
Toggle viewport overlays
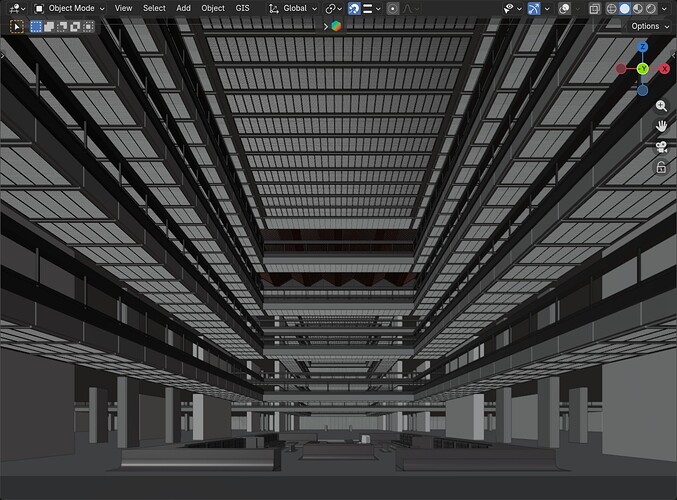[564, 8]
